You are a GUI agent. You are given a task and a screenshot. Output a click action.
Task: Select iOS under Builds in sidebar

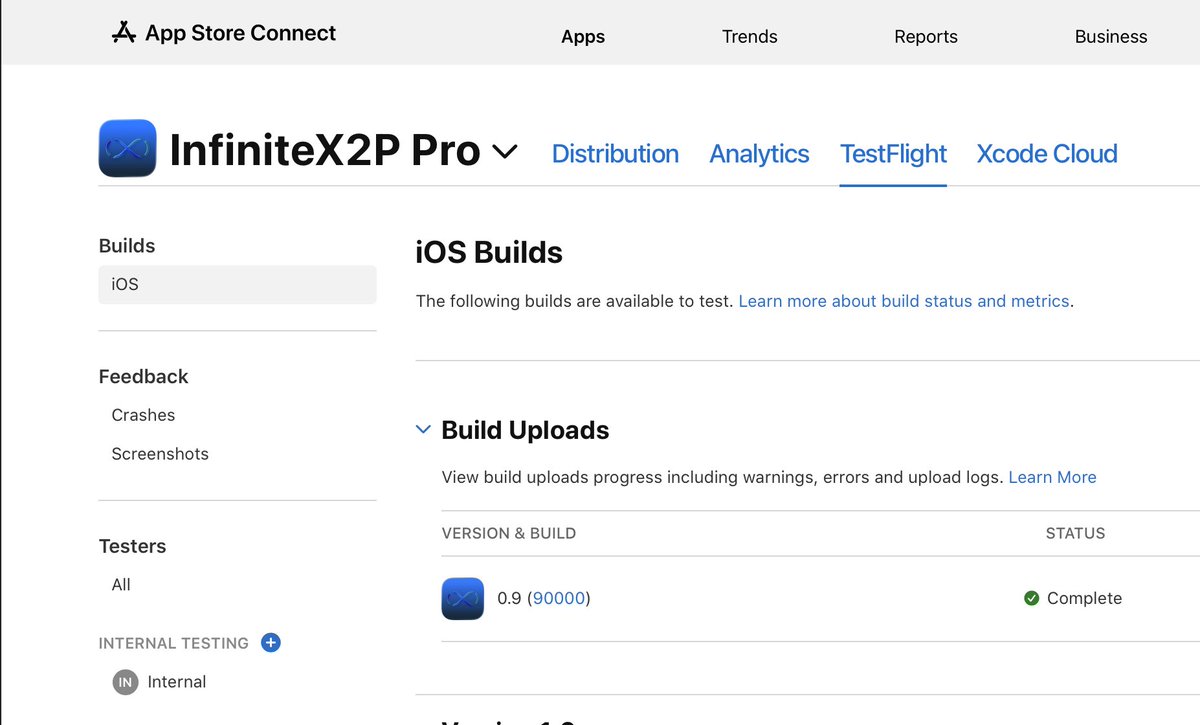point(237,284)
